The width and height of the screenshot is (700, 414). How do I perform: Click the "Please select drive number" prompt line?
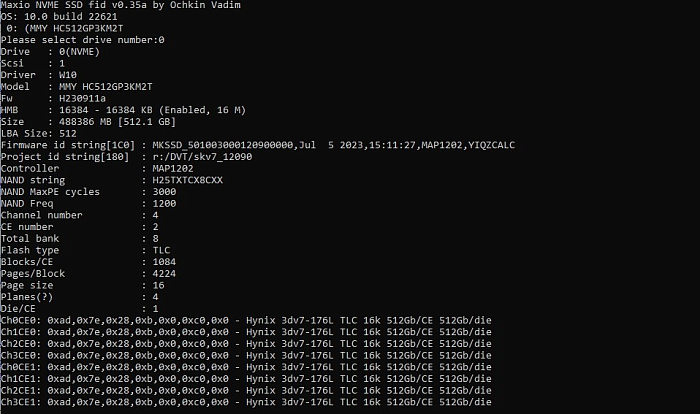click(x=83, y=40)
